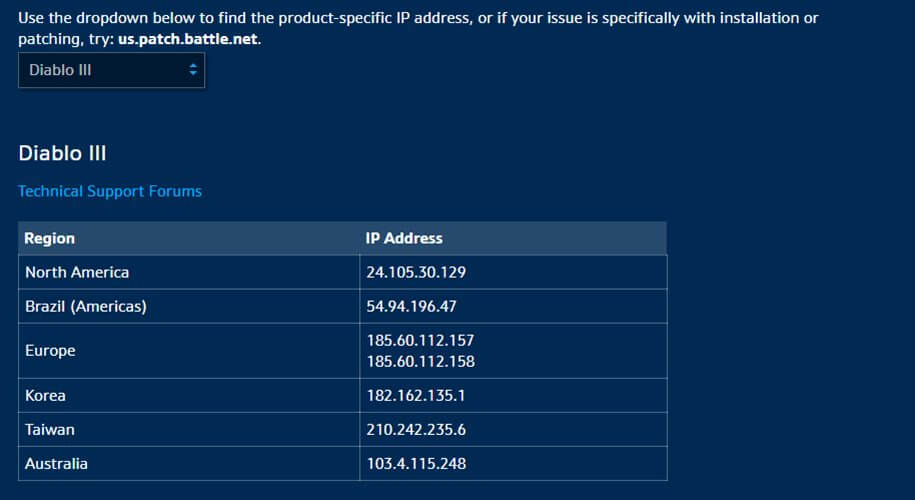
Task: Click the IP address 103.4.115.248
Action: (x=416, y=464)
